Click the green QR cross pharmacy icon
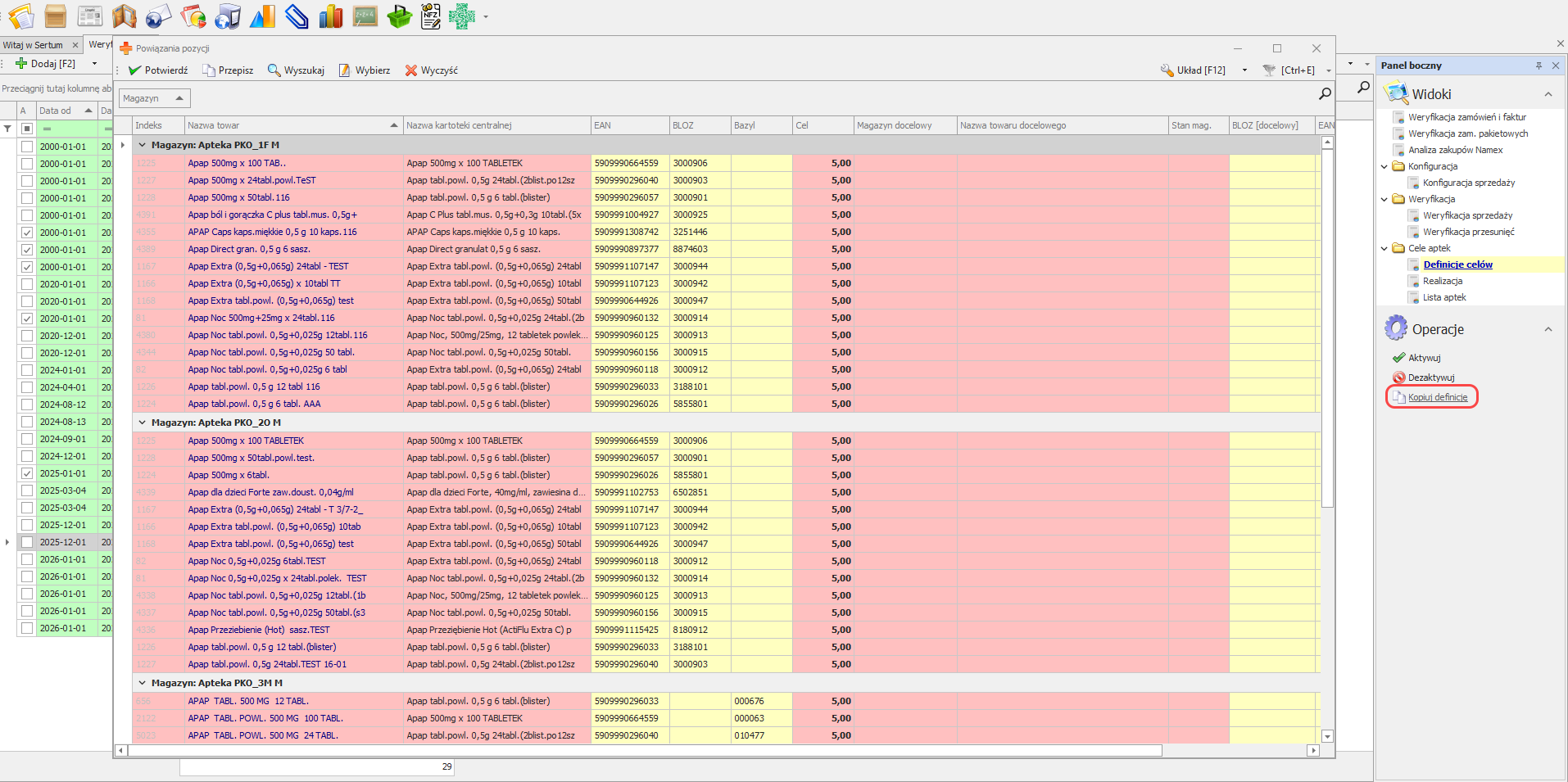The height and width of the screenshot is (782, 1568). click(x=462, y=16)
